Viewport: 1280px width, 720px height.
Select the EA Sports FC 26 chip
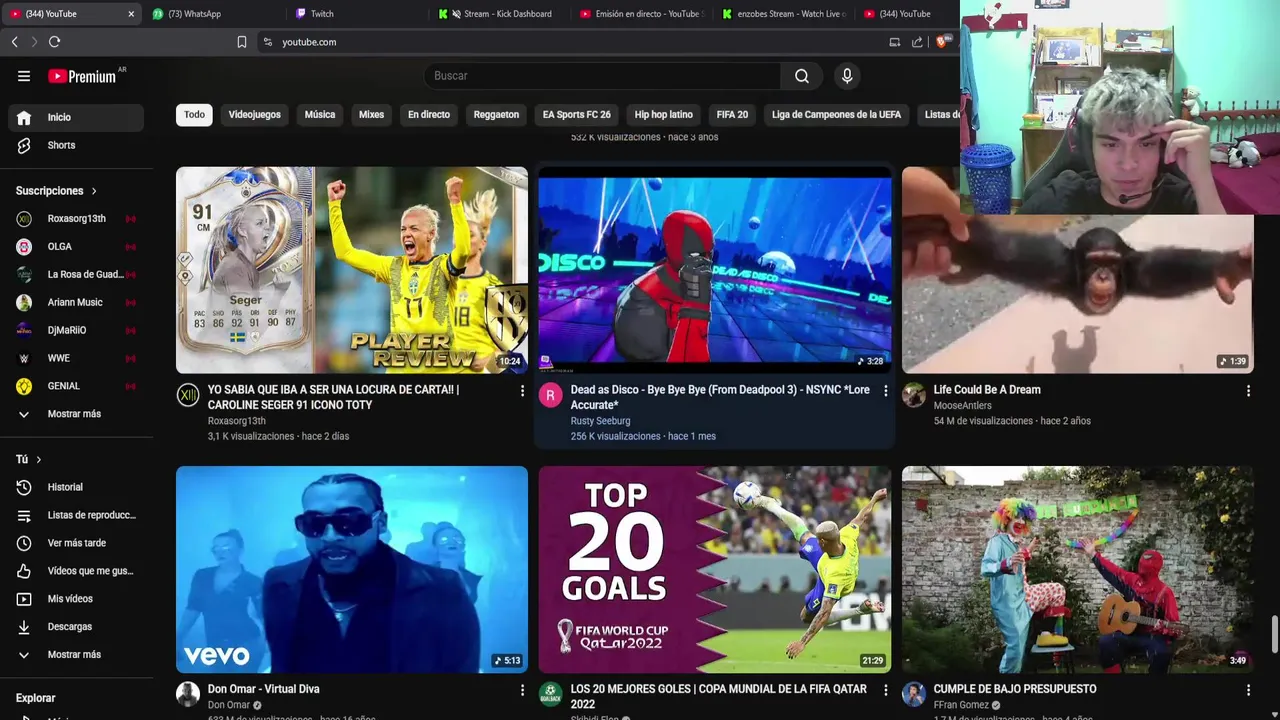[x=577, y=115]
